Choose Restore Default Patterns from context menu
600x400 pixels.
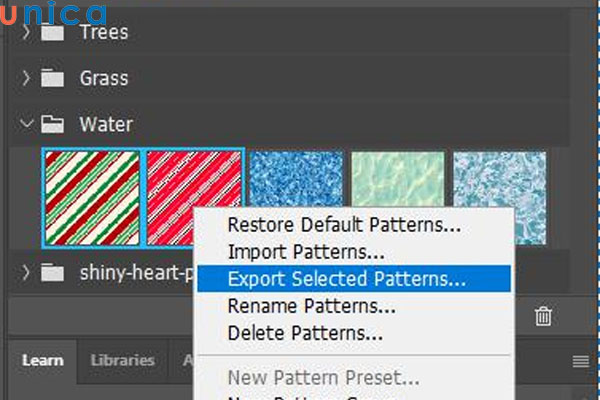click(x=344, y=225)
